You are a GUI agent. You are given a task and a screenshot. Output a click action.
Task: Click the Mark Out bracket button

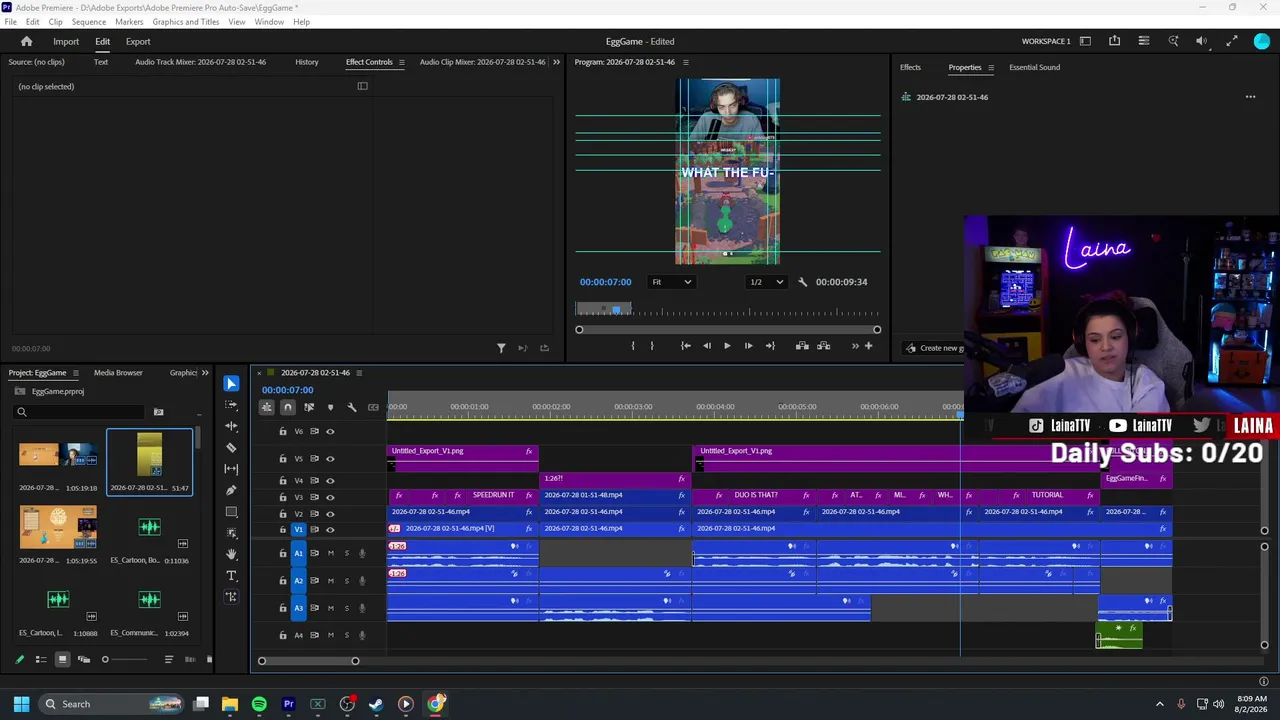click(x=652, y=346)
